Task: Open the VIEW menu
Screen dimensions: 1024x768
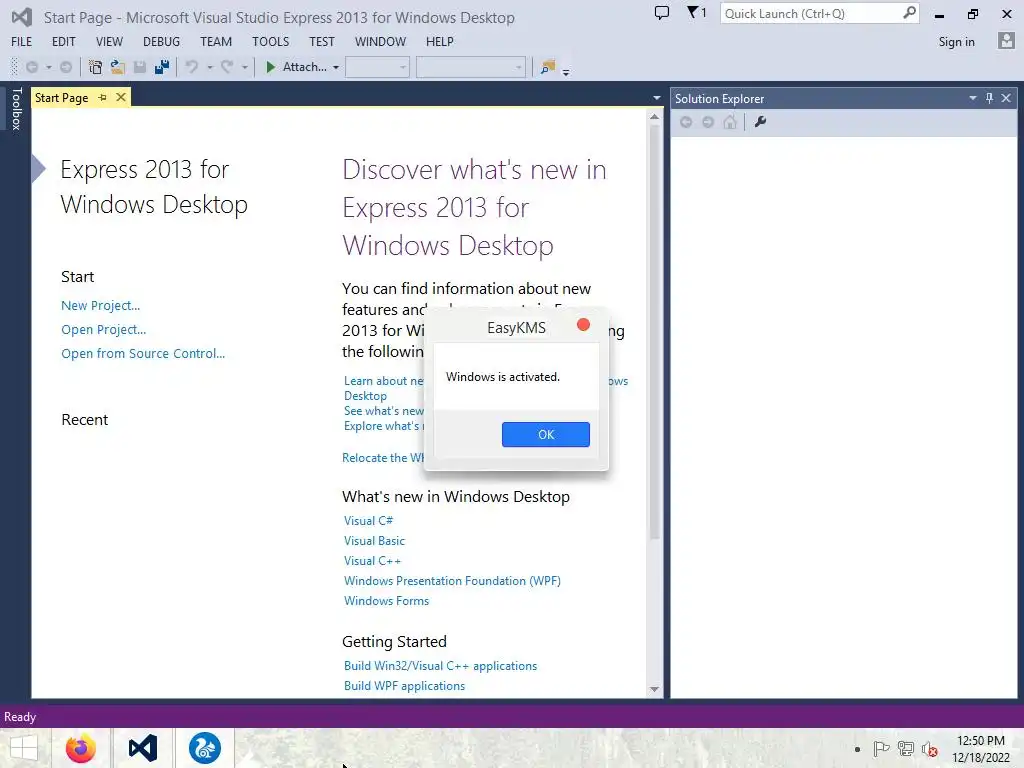Action: tap(109, 41)
